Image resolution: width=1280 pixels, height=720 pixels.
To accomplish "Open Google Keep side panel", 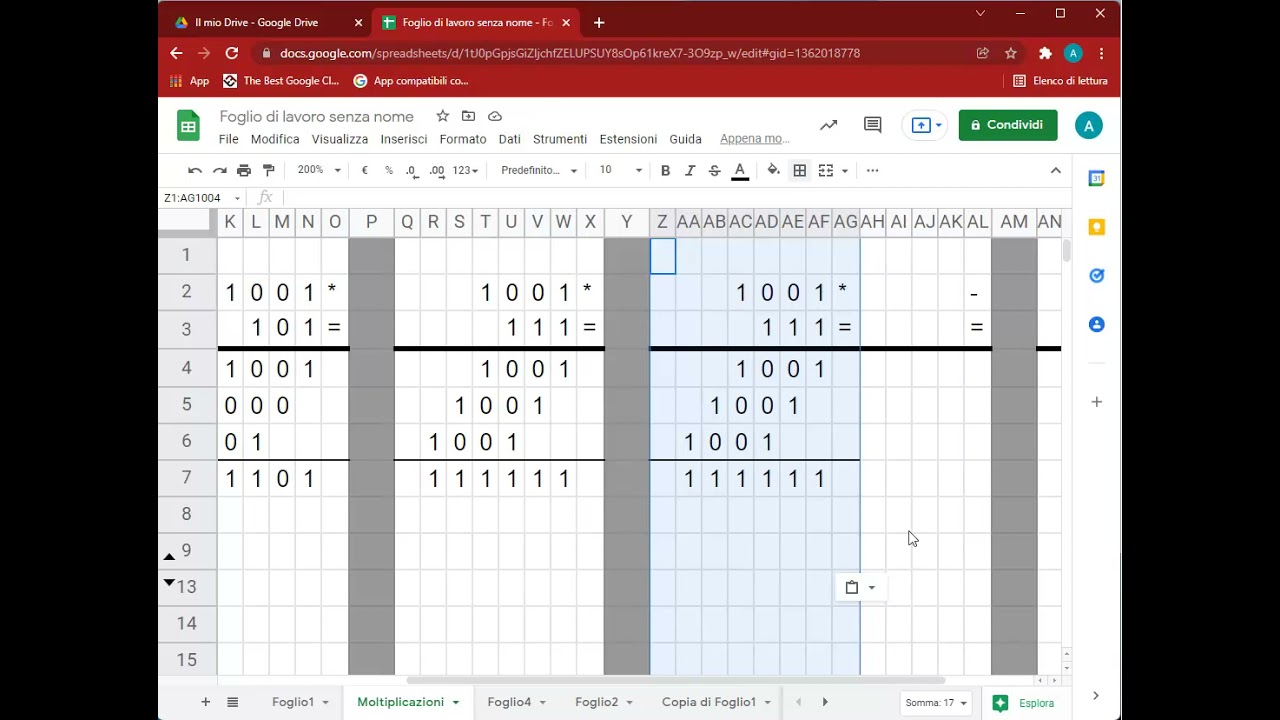I will pyautogui.click(x=1097, y=227).
